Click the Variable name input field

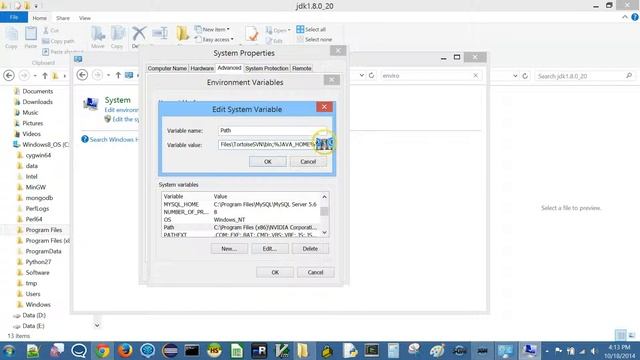pyautogui.click(x=273, y=131)
